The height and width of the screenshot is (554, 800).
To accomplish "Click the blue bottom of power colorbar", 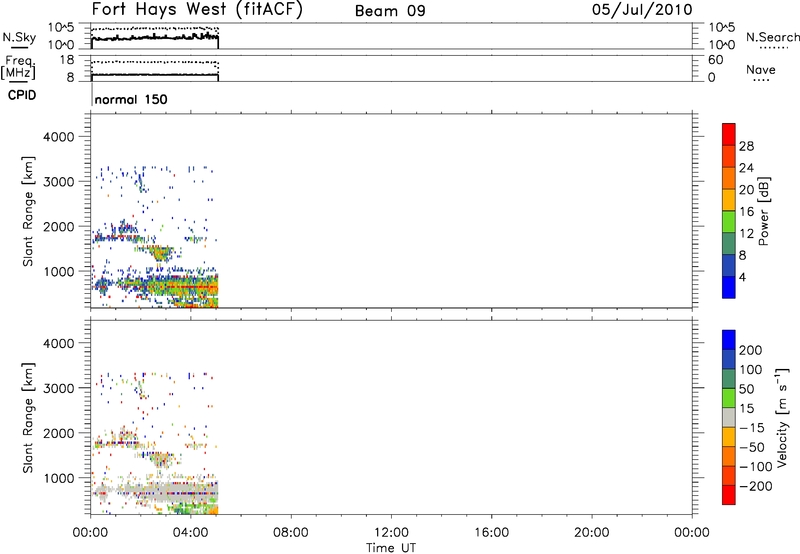I will pyautogui.click(x=729, y=287).
